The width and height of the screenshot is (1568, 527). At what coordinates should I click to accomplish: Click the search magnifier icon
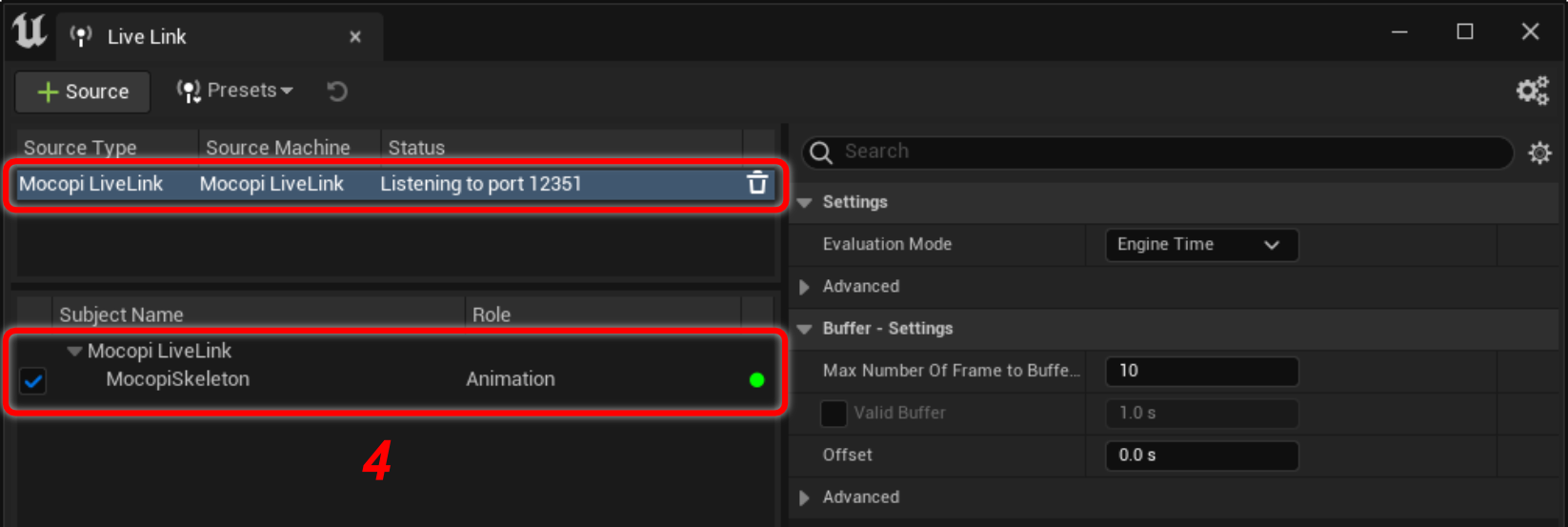point(821,152)
